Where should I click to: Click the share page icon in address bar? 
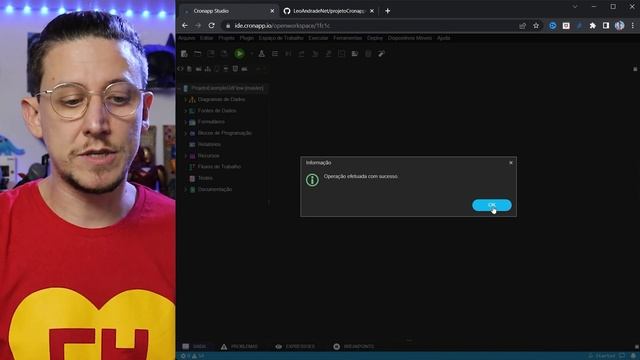tap(522, 26)
